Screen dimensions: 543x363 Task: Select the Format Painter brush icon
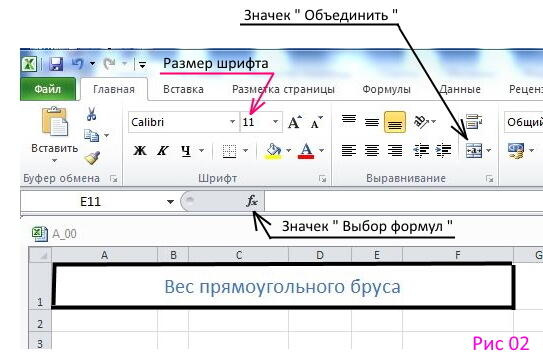pyautogui.click(x=92, y=158)
